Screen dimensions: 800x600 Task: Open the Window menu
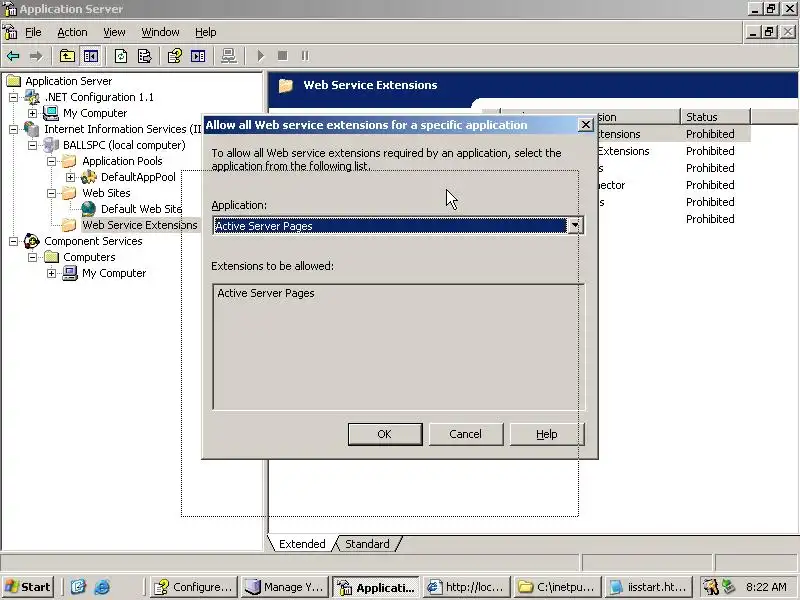pyautogui.click(x=160, y=32)
